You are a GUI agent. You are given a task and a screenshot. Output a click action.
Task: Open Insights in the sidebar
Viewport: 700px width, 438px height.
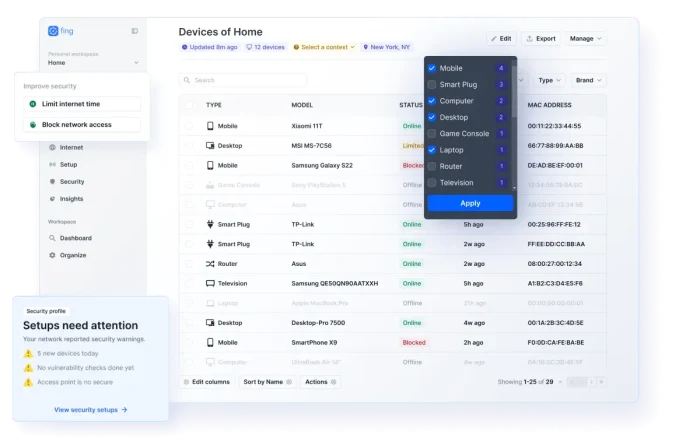71,199
